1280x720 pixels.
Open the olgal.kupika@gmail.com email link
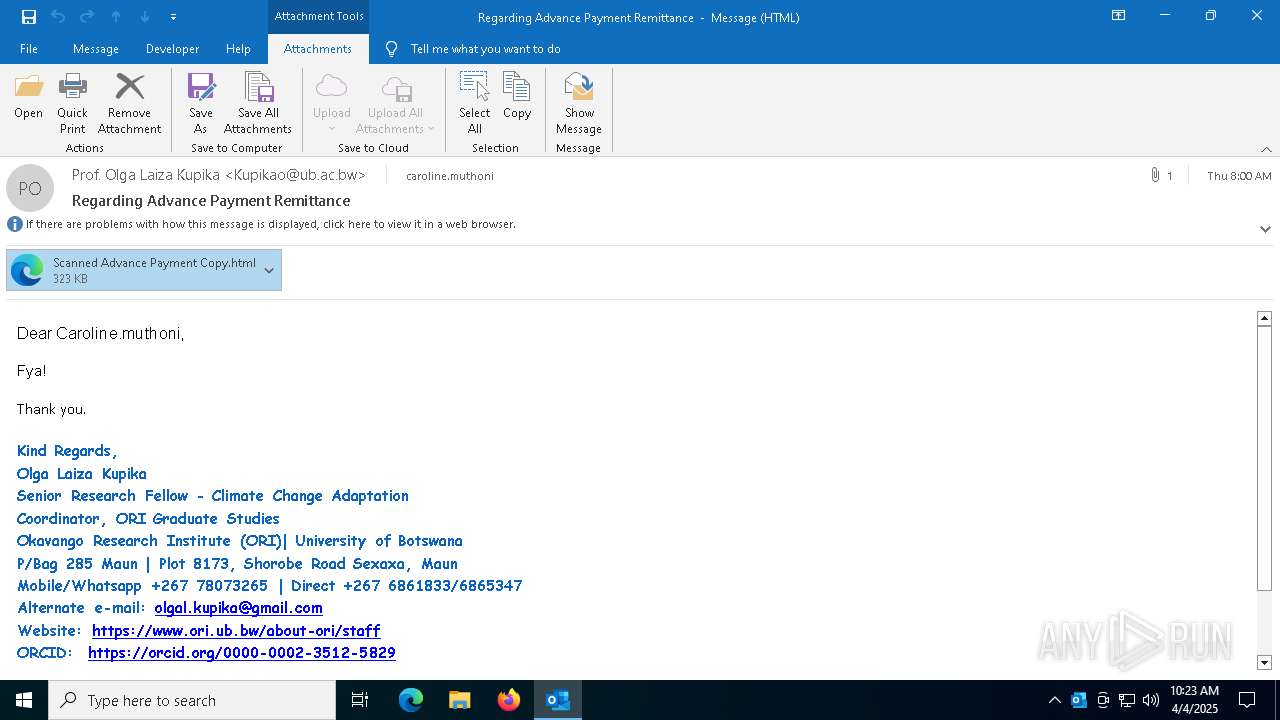(238, 608)
